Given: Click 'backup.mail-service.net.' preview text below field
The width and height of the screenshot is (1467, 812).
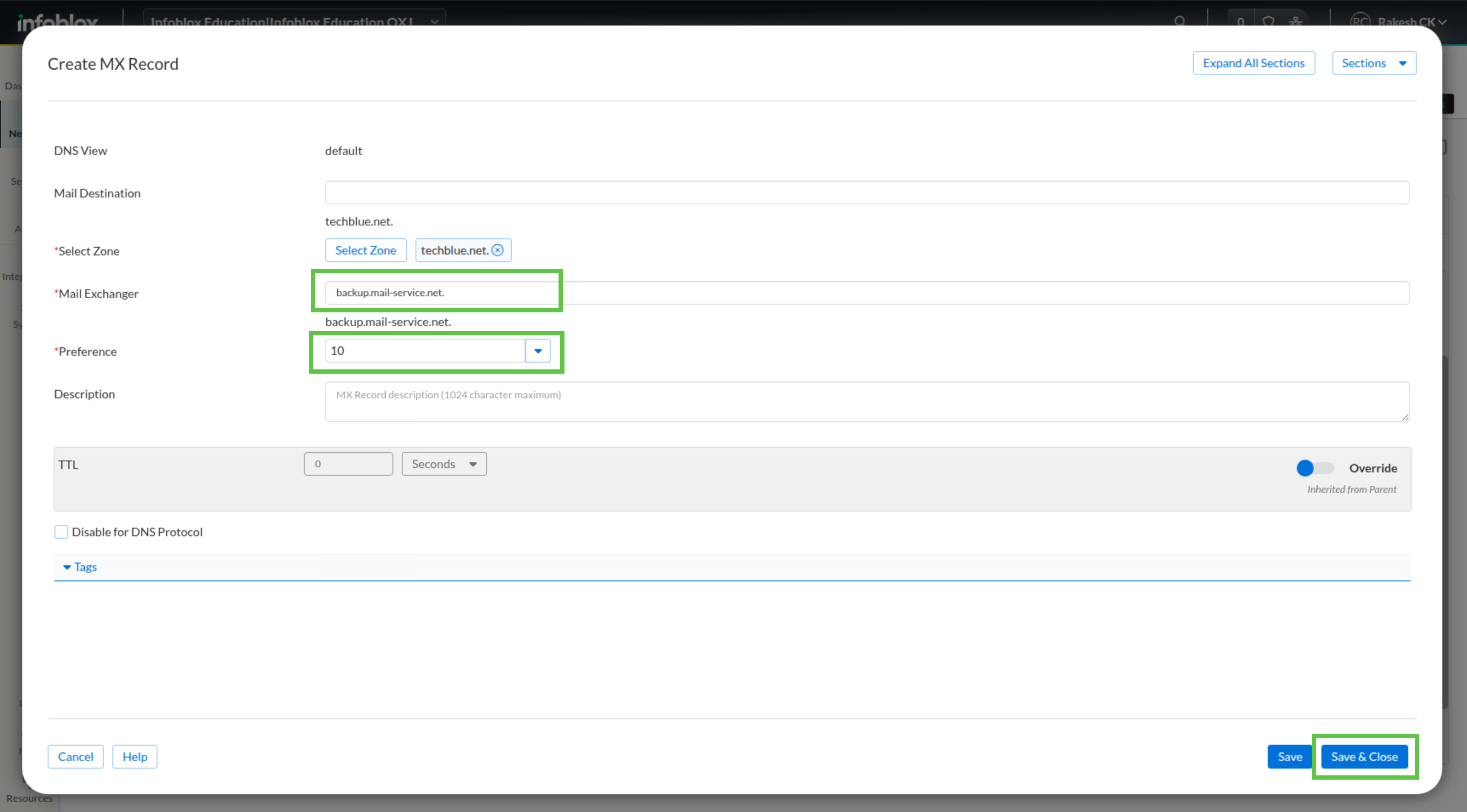Looking at the screenshot, I should click(388, 322).
